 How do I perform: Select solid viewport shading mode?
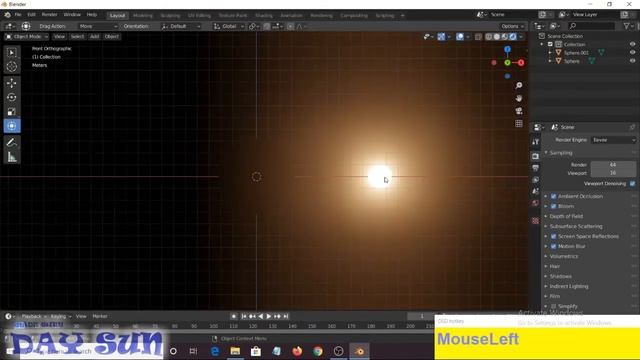[x=497, y=37]
